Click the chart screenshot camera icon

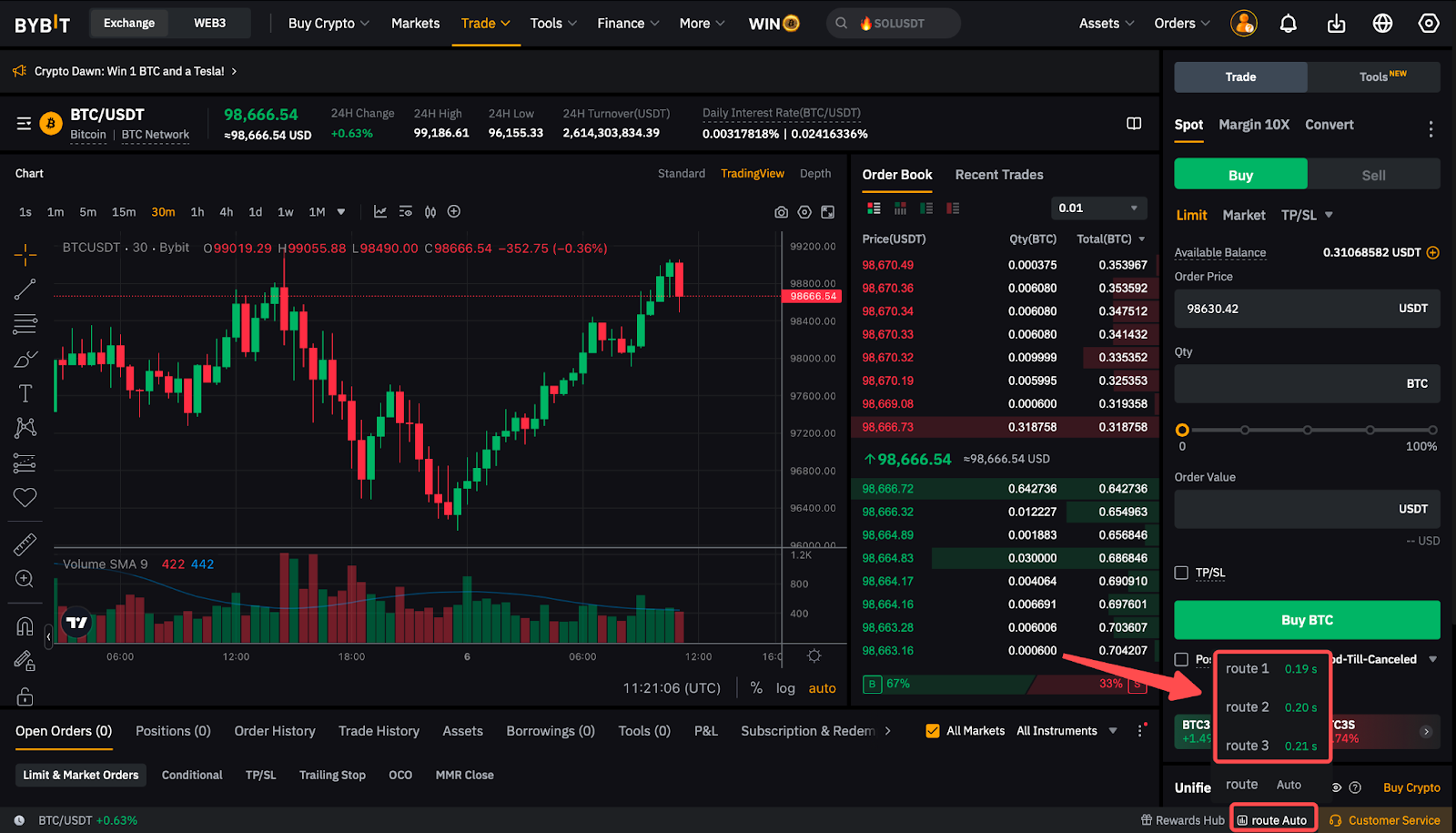click(781, 212)
